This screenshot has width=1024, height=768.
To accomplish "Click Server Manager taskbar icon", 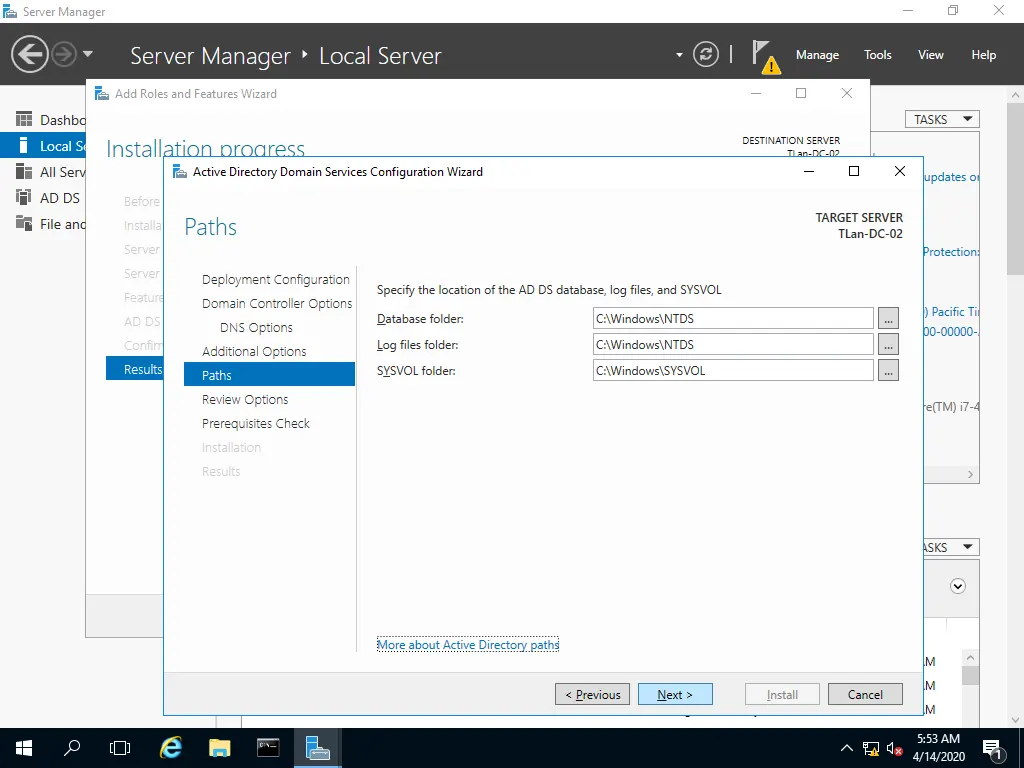I will tap(317, 748).
